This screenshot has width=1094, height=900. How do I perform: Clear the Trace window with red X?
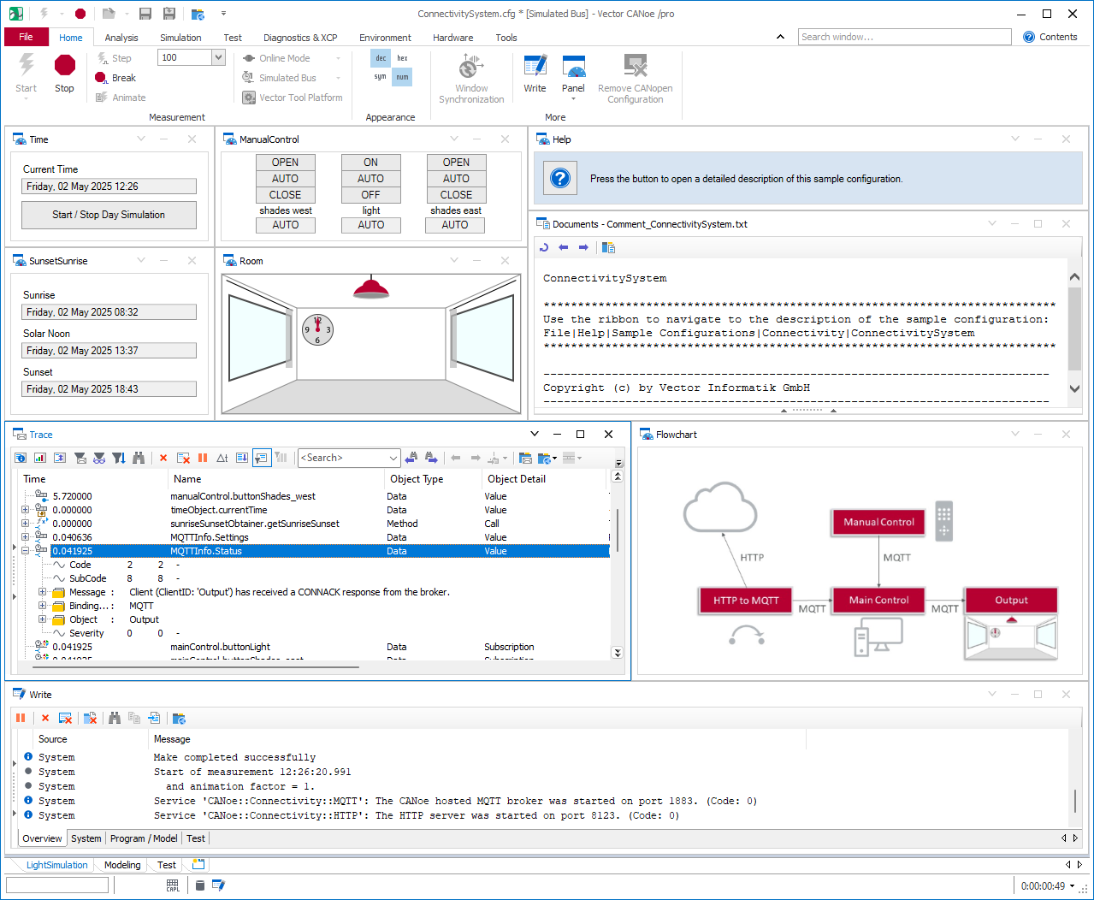pyautogui.click(x=163, y=458)
